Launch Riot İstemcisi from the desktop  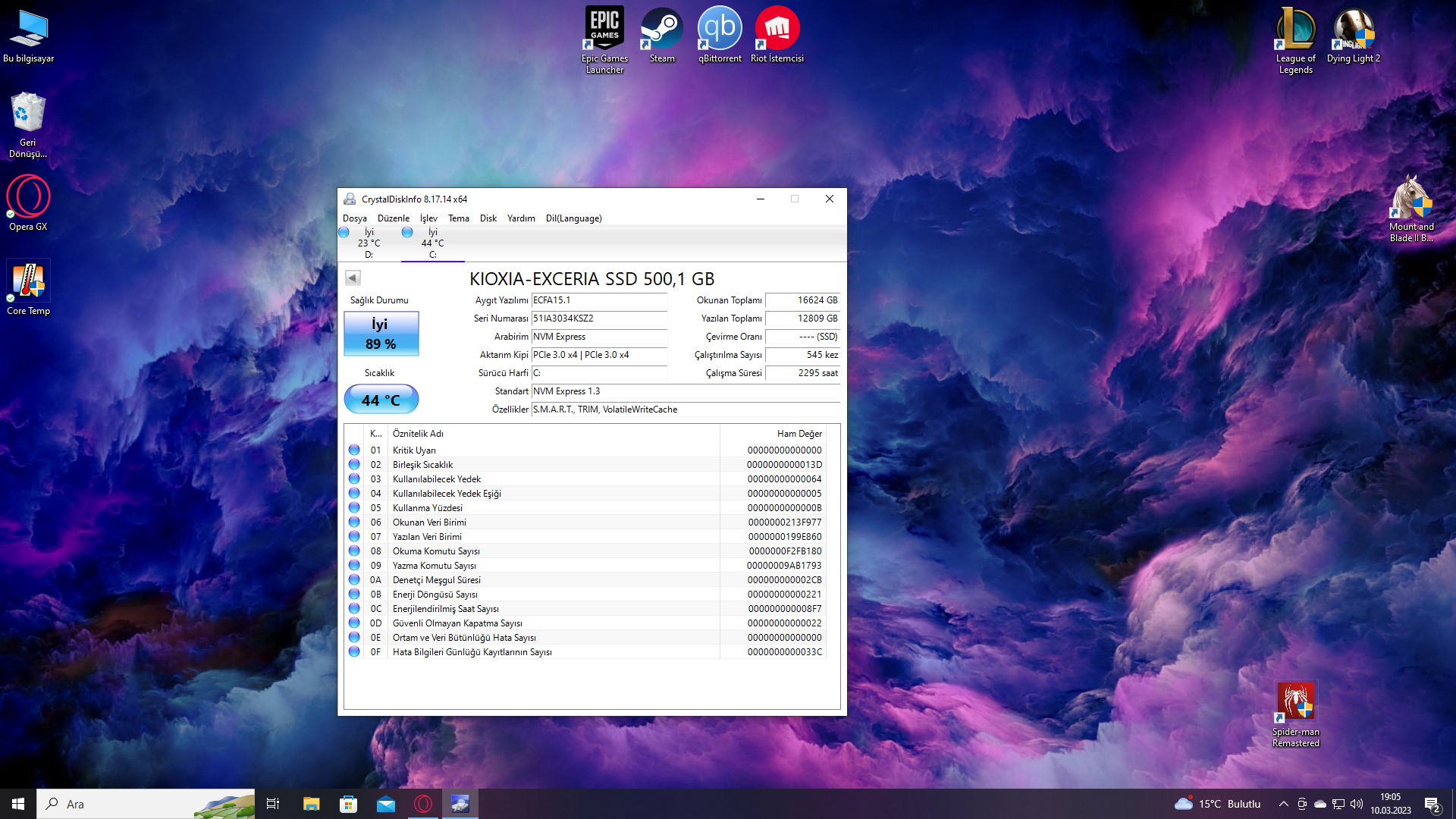pos(777,36)
